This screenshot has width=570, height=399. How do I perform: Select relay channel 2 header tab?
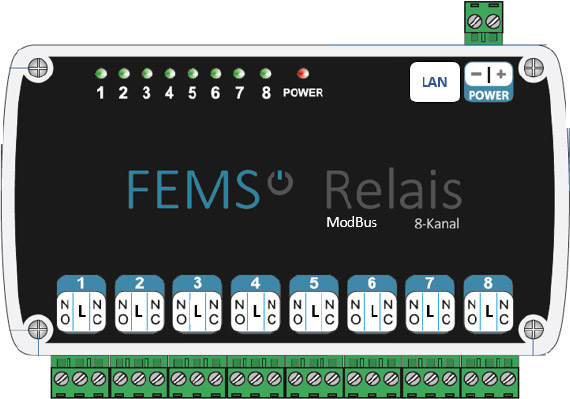click(x=140, y=283)
